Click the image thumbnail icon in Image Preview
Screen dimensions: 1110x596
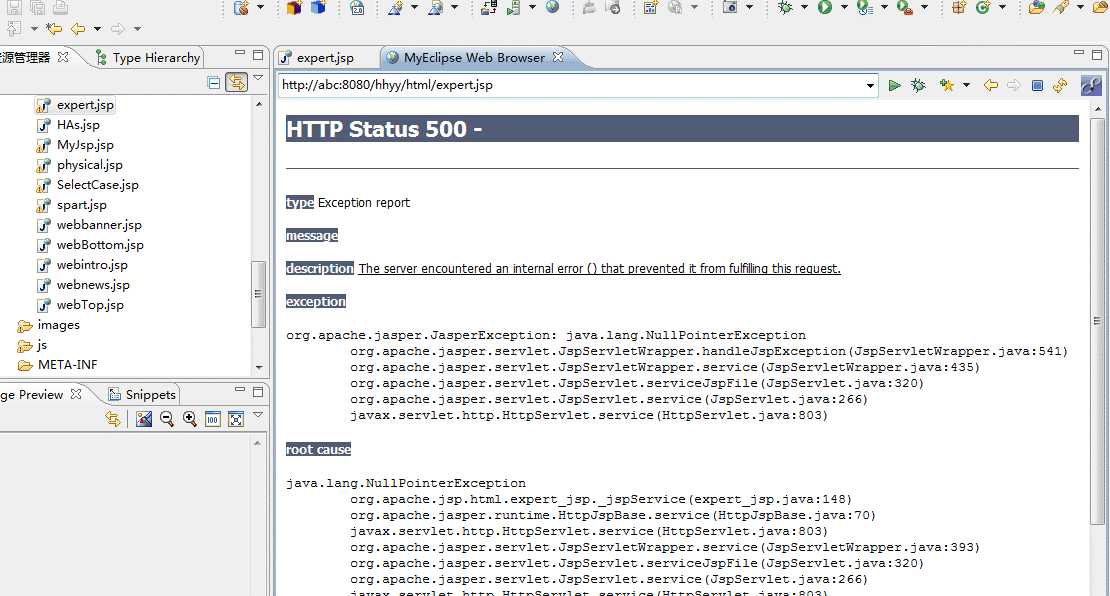click(x=144, y=419)
